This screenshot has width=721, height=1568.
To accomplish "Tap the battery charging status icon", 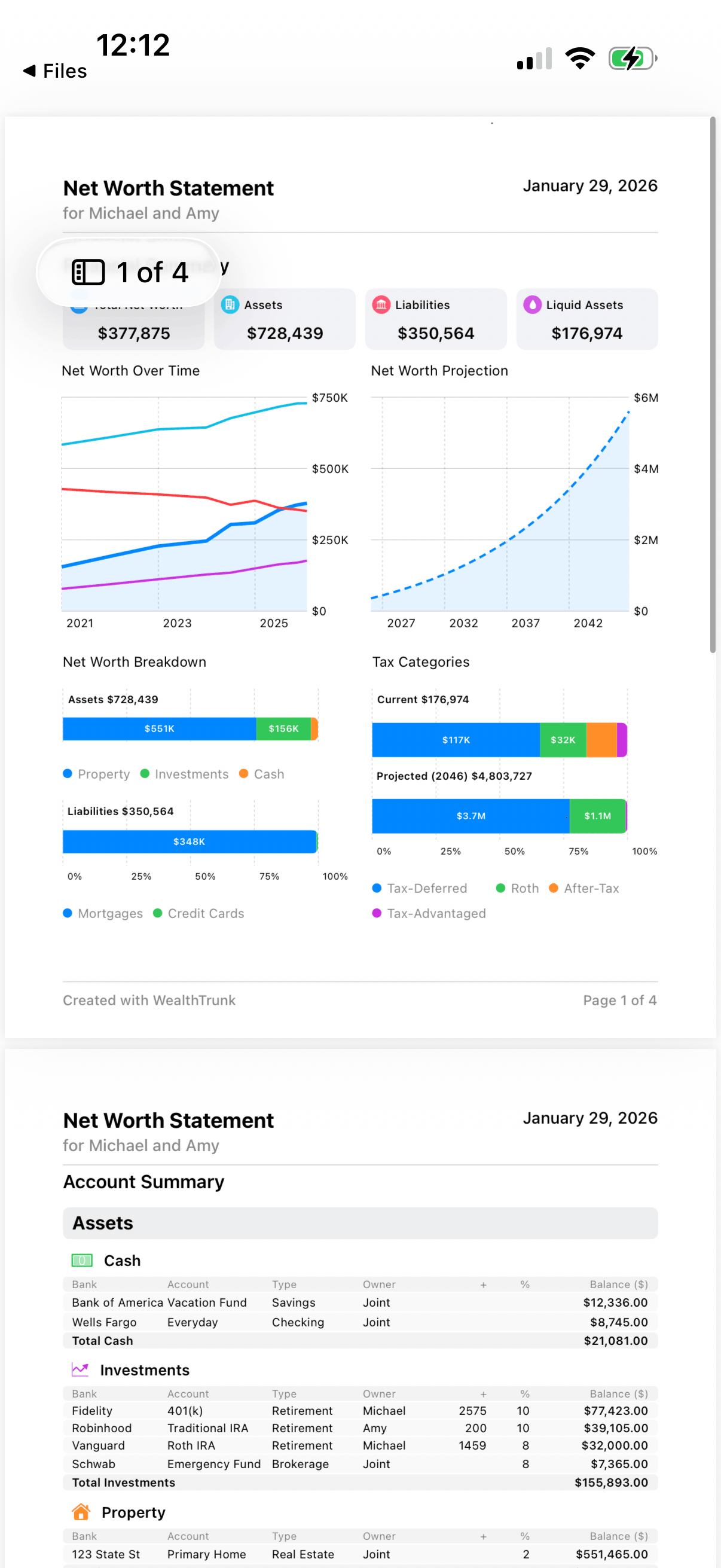I will point(632,59).
